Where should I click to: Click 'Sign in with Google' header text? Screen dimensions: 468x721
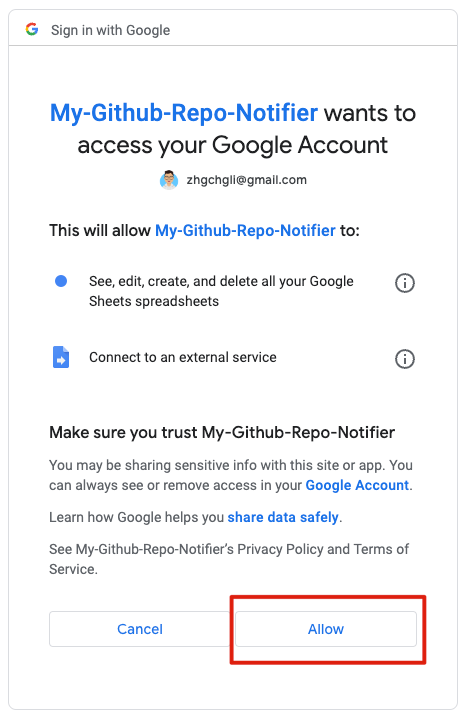tap(110, 30)
